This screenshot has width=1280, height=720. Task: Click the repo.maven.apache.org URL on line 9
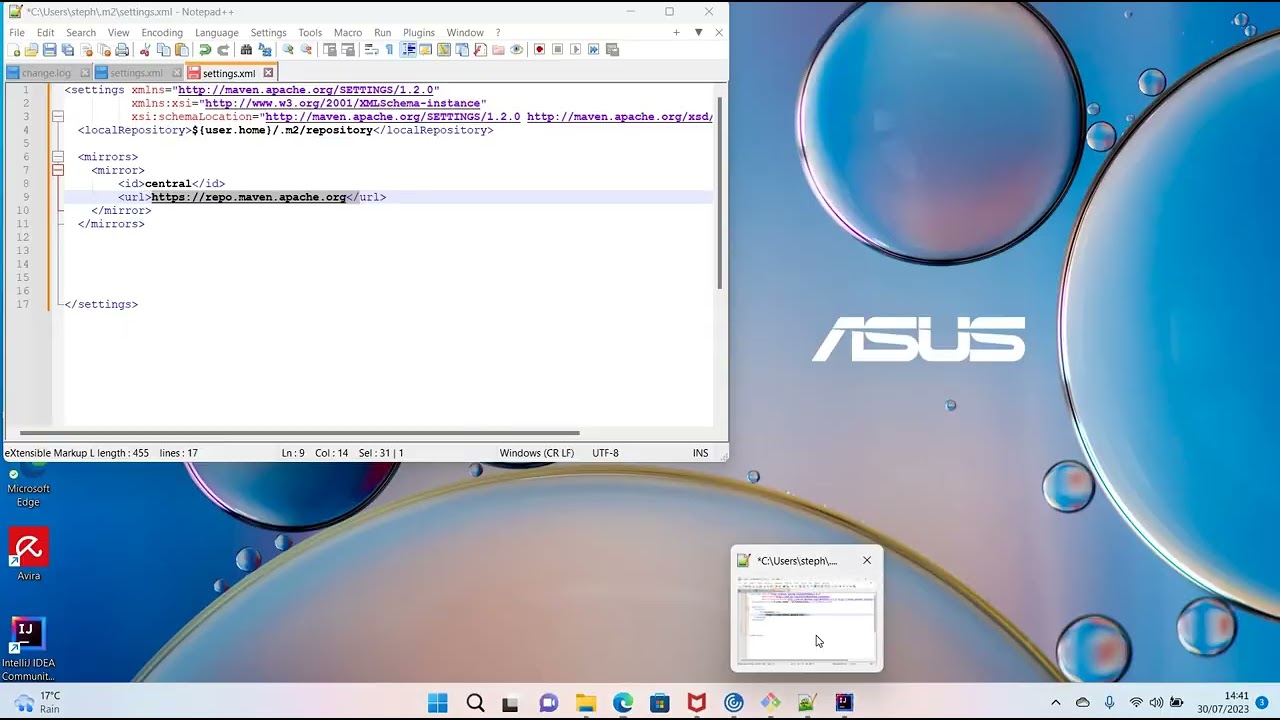tap(249, 197)
